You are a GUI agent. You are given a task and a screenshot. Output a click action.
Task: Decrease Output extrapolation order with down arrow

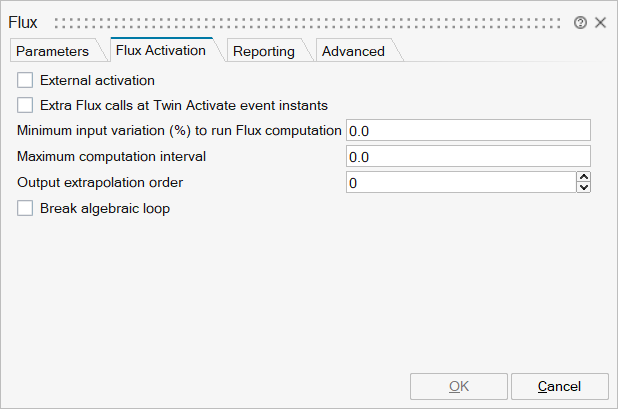tap(584, 187)
